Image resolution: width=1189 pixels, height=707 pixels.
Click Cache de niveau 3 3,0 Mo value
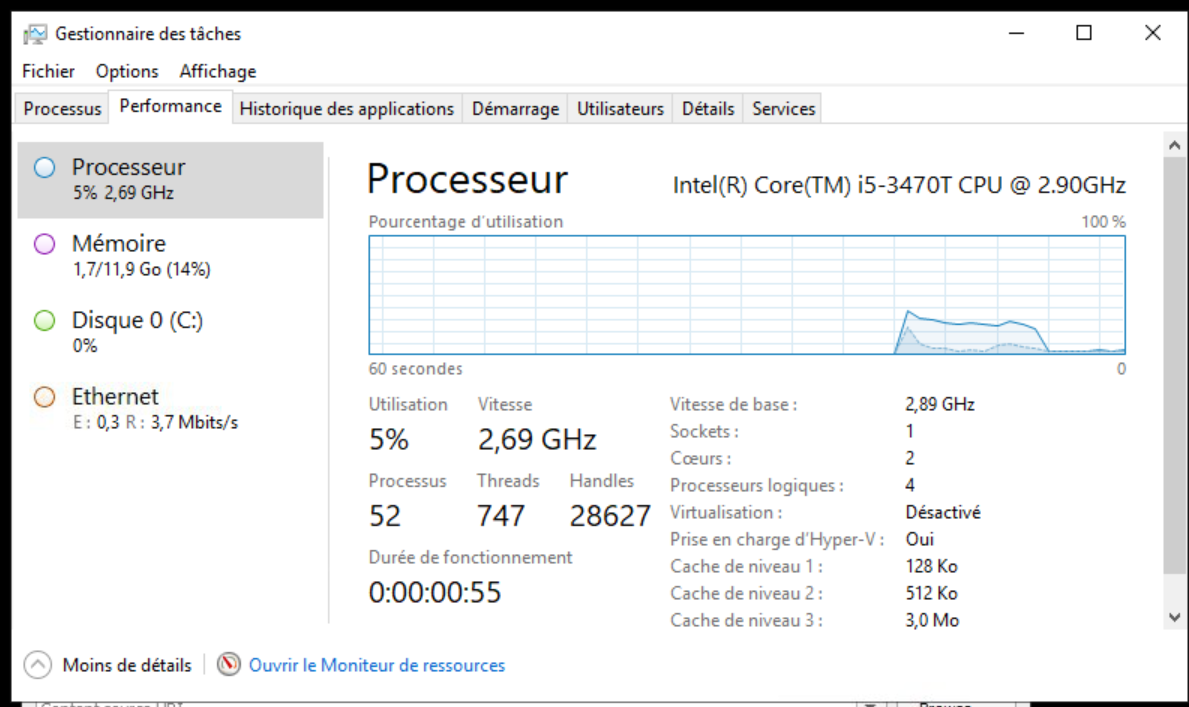932,621
